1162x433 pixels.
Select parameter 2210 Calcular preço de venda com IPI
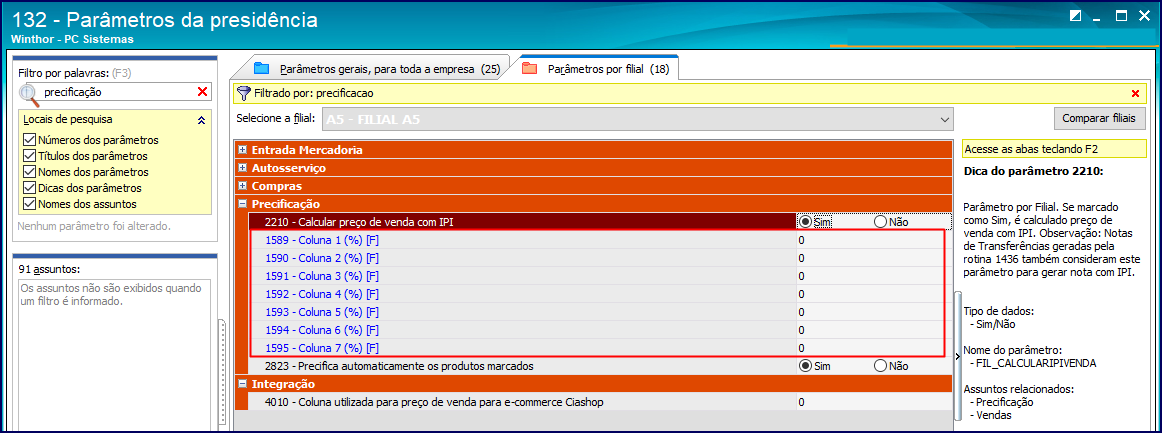tap(524, 221)
